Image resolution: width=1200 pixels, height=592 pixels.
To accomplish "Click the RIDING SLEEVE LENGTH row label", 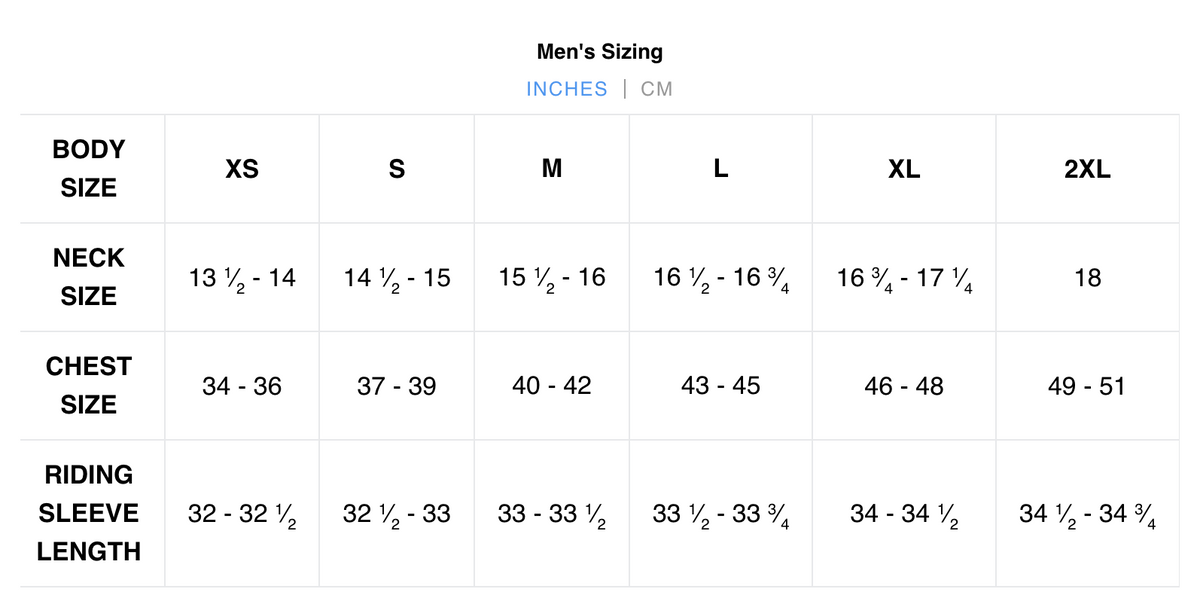I will pyautogui.click(x=89, y=513).
